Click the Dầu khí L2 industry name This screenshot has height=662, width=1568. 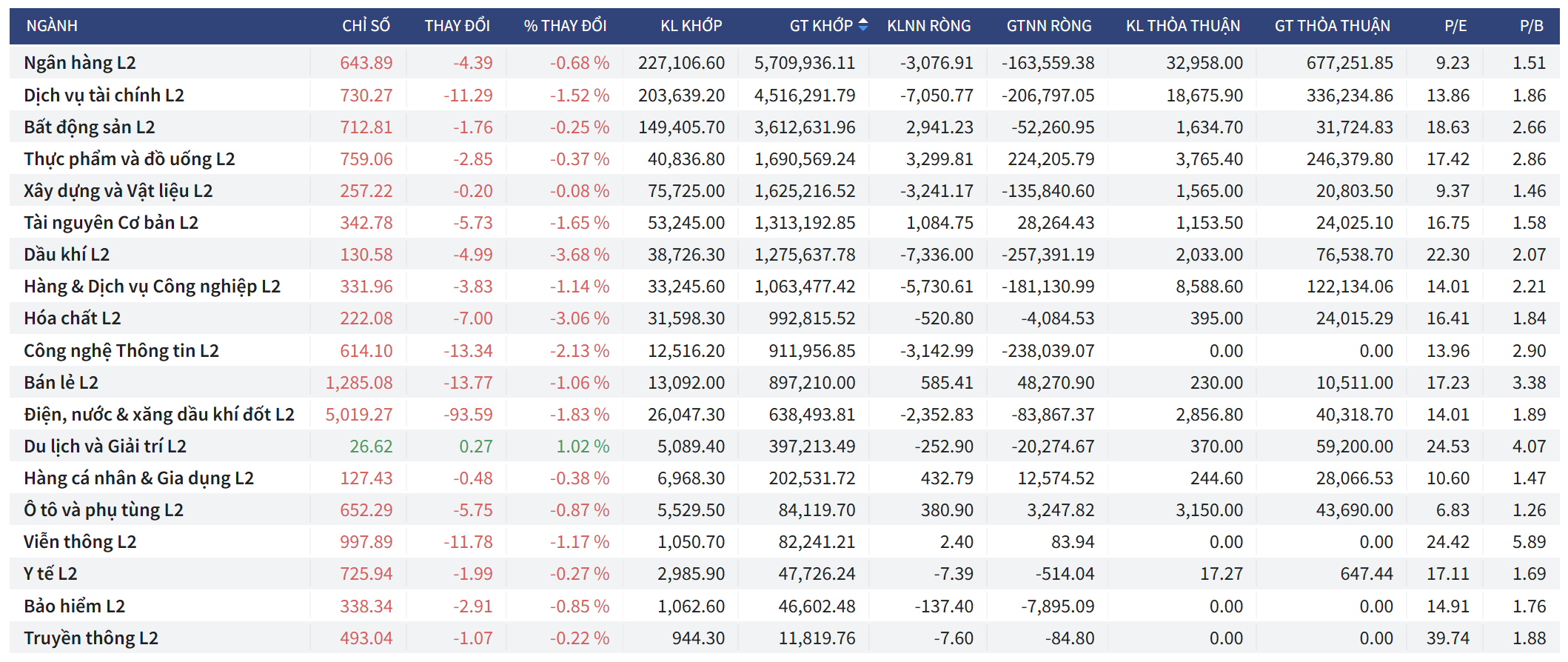pyautogui.click(x=67, y=255)
